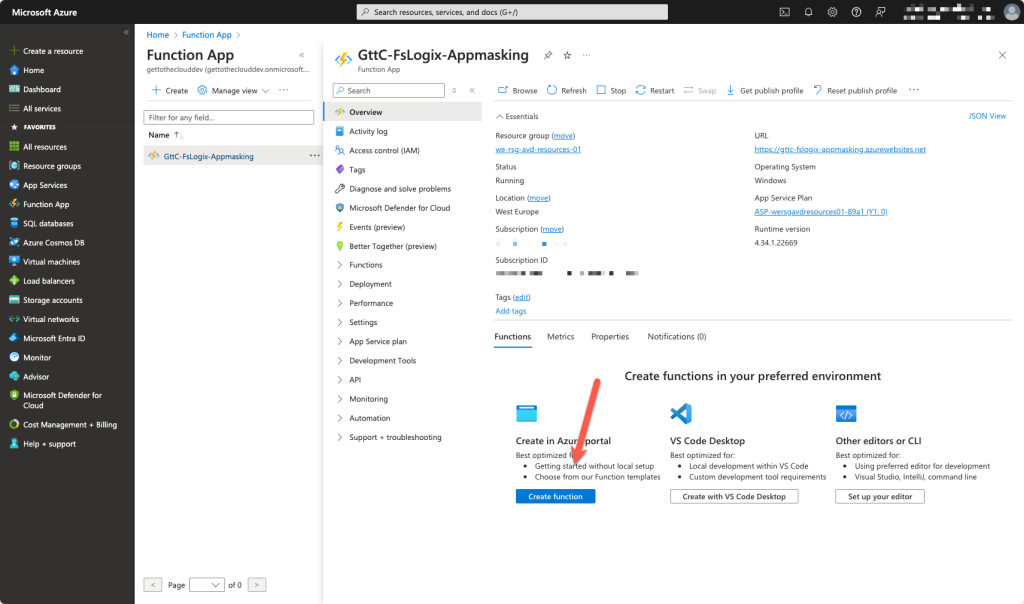The height and width of the screenshot is (604, 1024).
Task: Open the Page number dropdown
Action: (206, 585)
